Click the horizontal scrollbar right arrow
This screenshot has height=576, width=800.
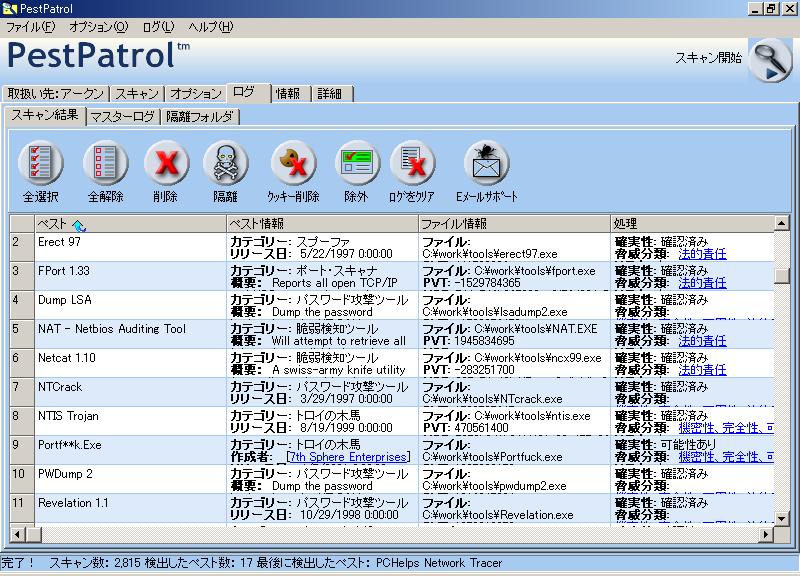(766, 534)
